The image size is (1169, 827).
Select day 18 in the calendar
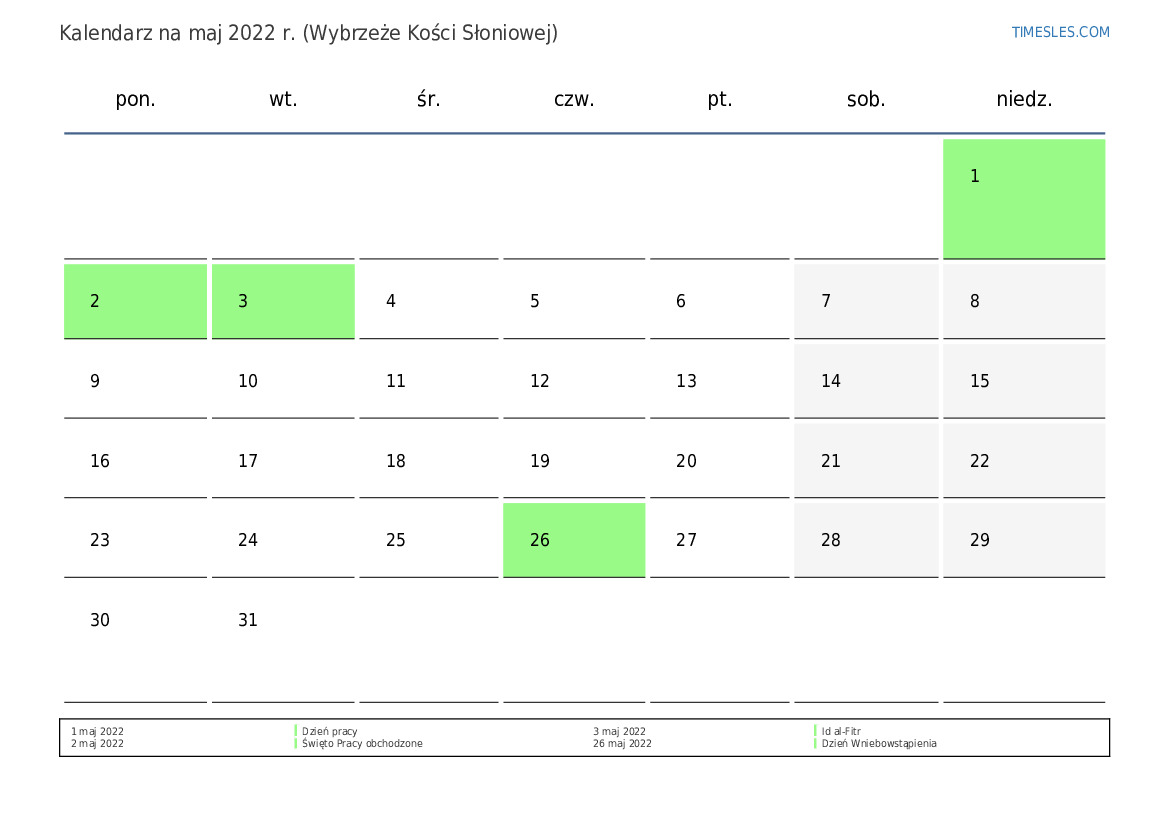pyautogui.click(x=429, y=461)
